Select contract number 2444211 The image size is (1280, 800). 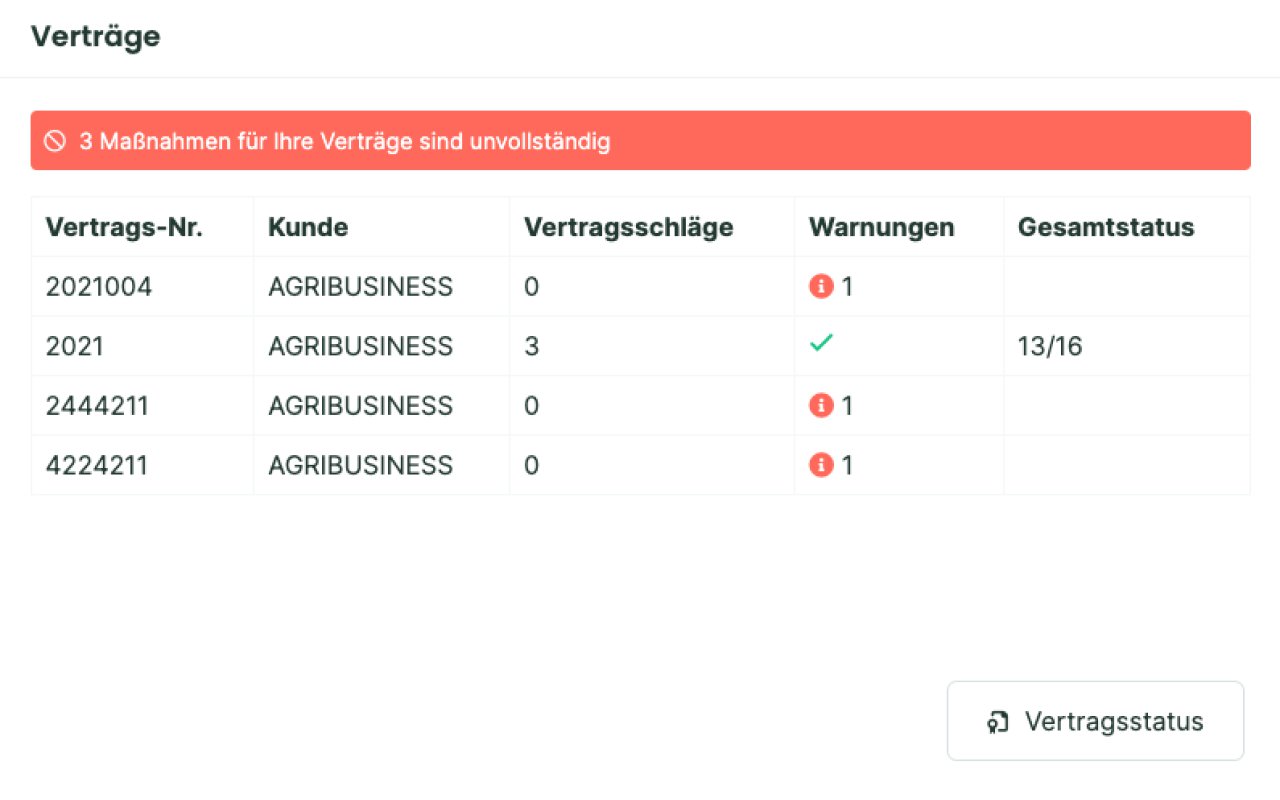pos(99,406)
